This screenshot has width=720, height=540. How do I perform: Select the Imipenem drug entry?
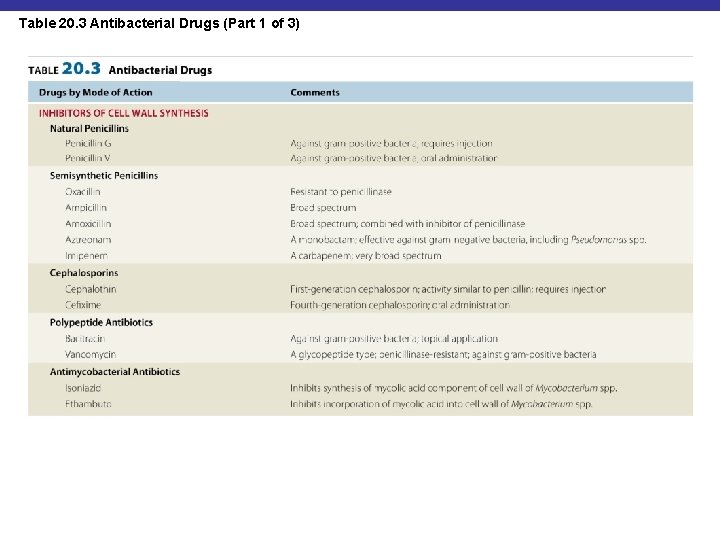pyautogui.click(x=86, y=256)
